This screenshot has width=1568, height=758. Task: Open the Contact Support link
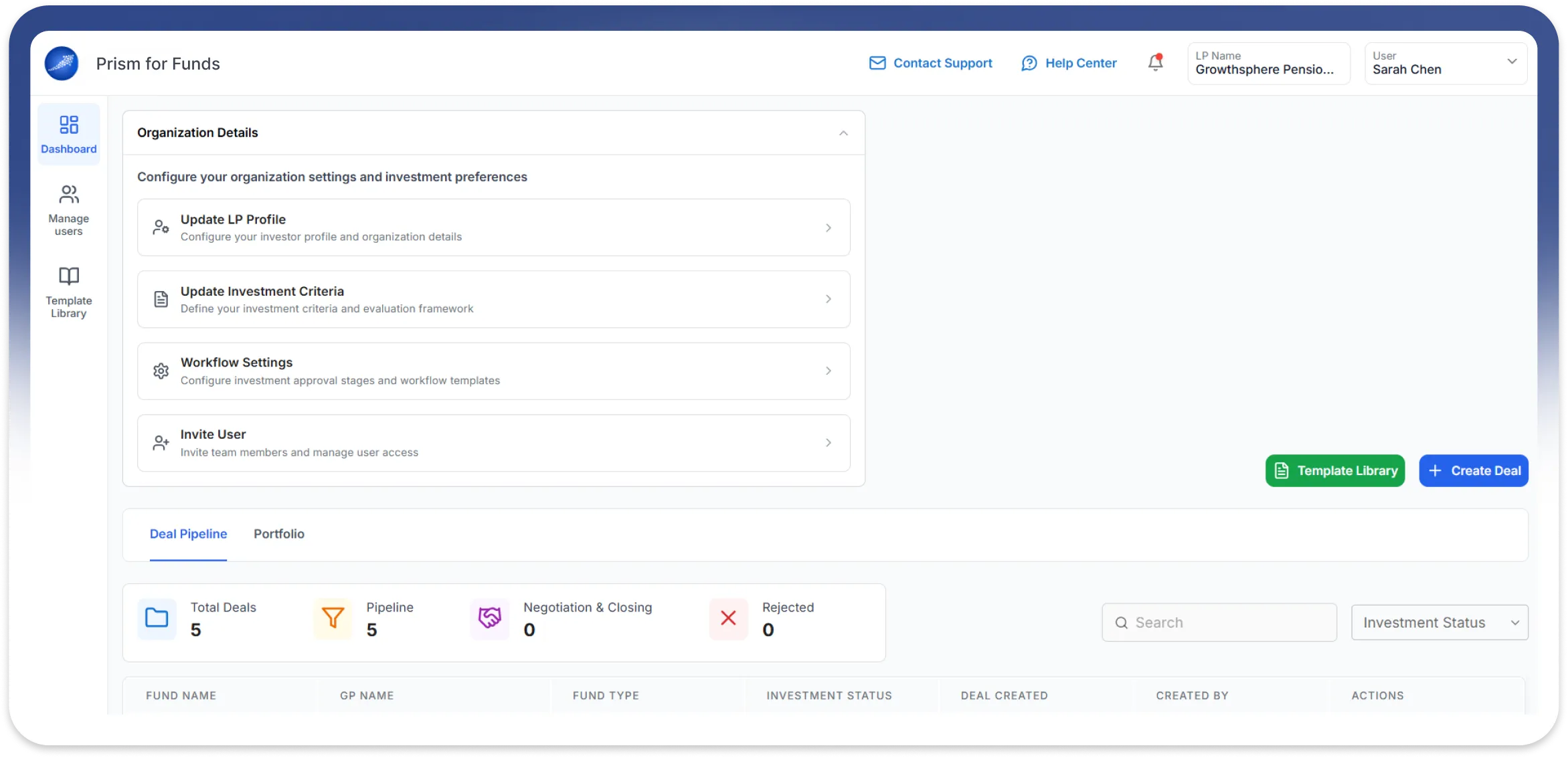pos(930,63)
